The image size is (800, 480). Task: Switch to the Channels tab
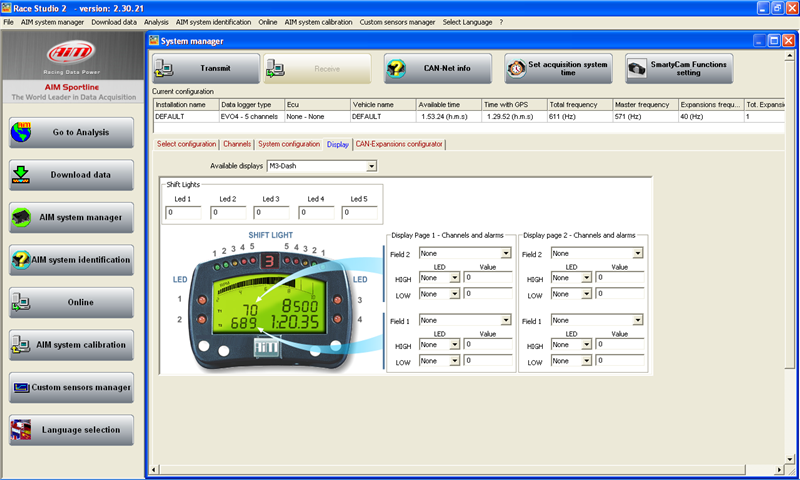pos(237,144)
